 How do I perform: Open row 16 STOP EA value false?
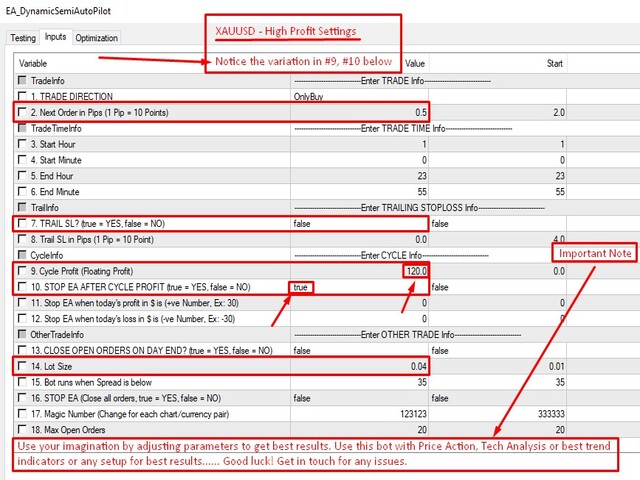point(360,398)
